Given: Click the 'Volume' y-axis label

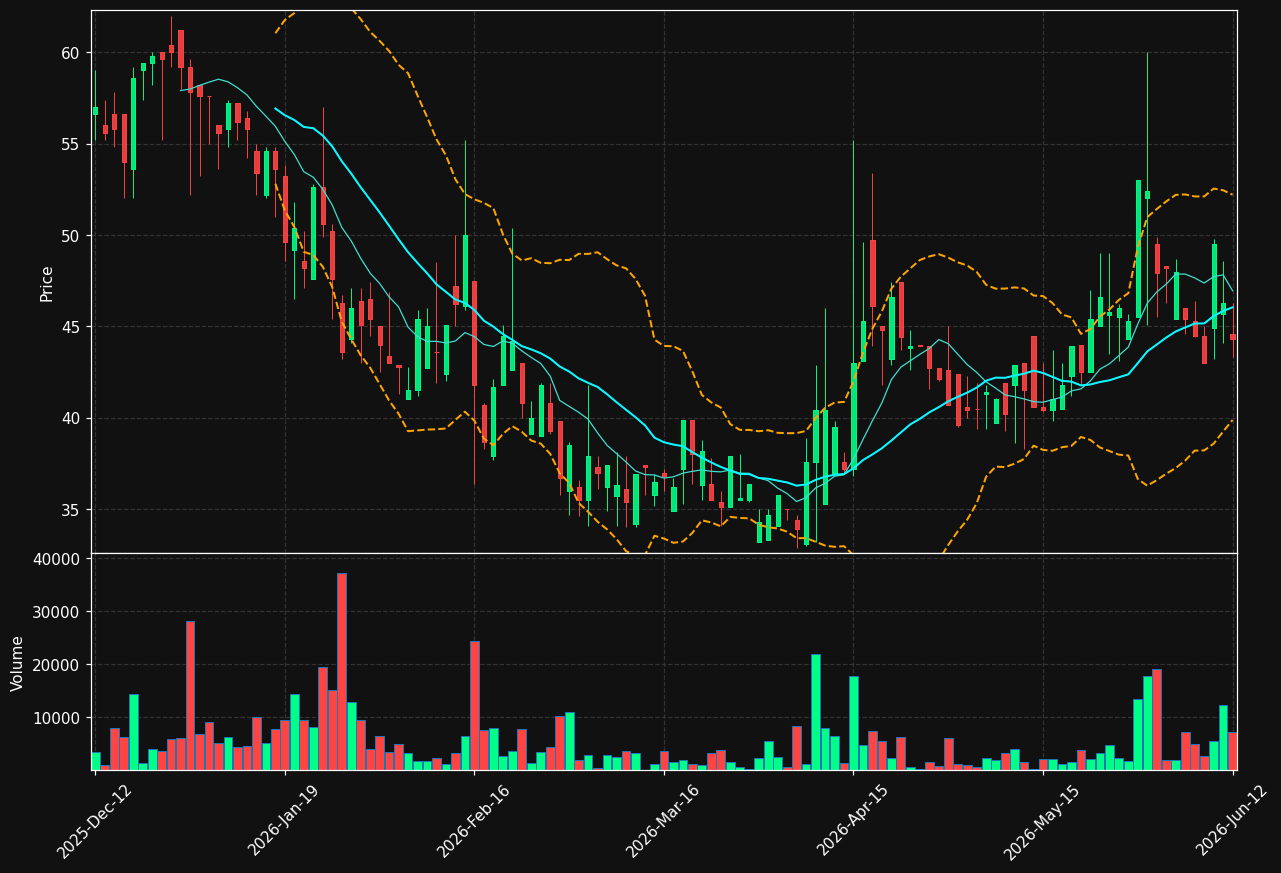Looking at the screenshot, I should coord(18,663).
